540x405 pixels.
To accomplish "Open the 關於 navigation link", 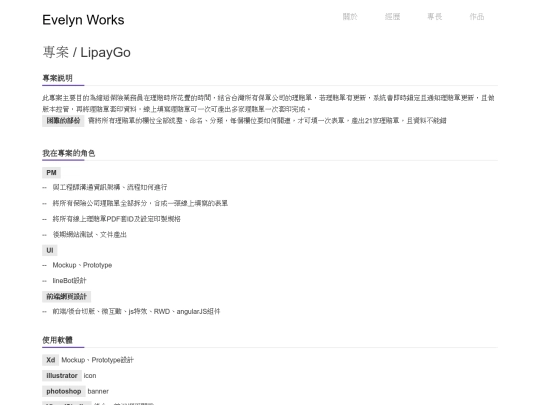I will click(350, 17).
